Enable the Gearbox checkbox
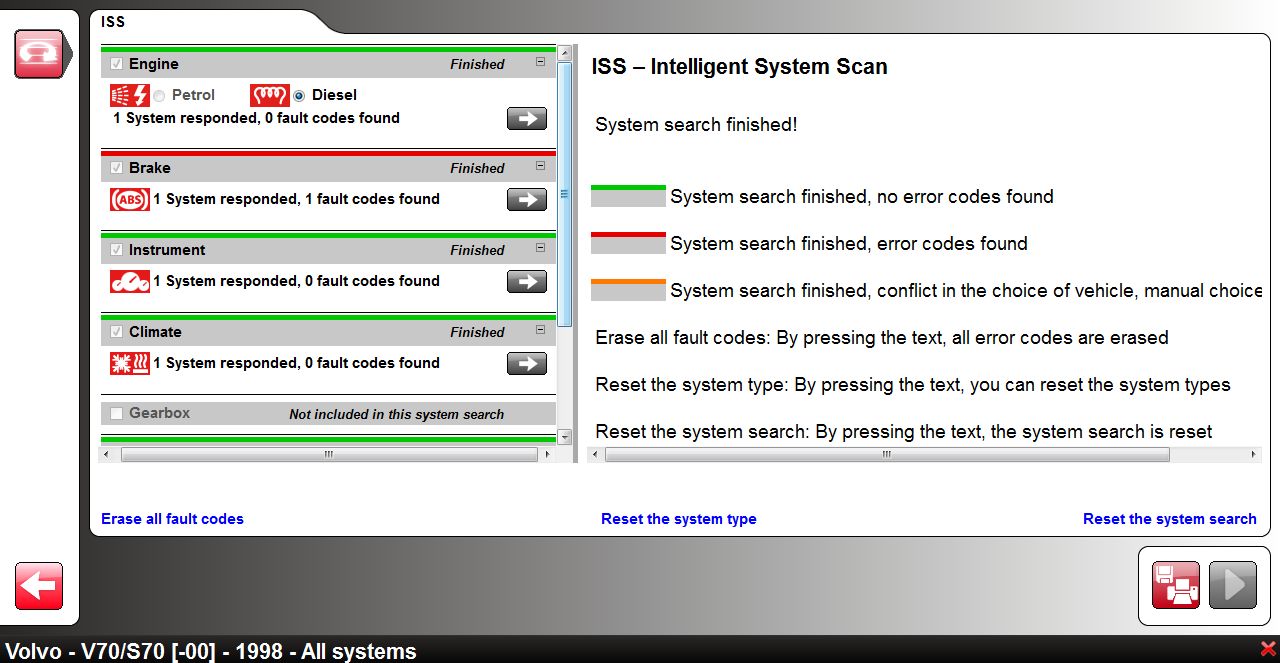 point(117,413)
